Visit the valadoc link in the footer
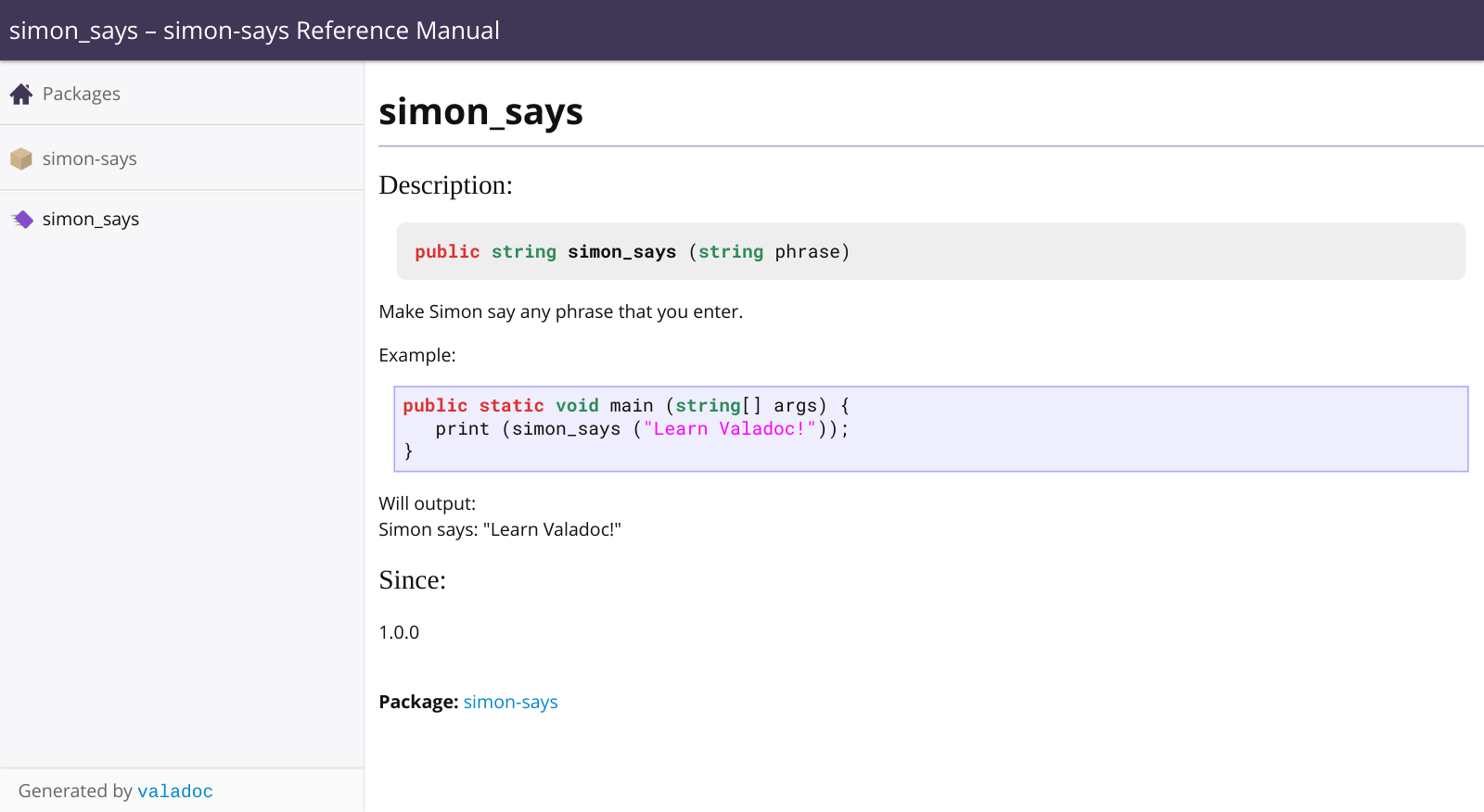 tap(174, 791)
